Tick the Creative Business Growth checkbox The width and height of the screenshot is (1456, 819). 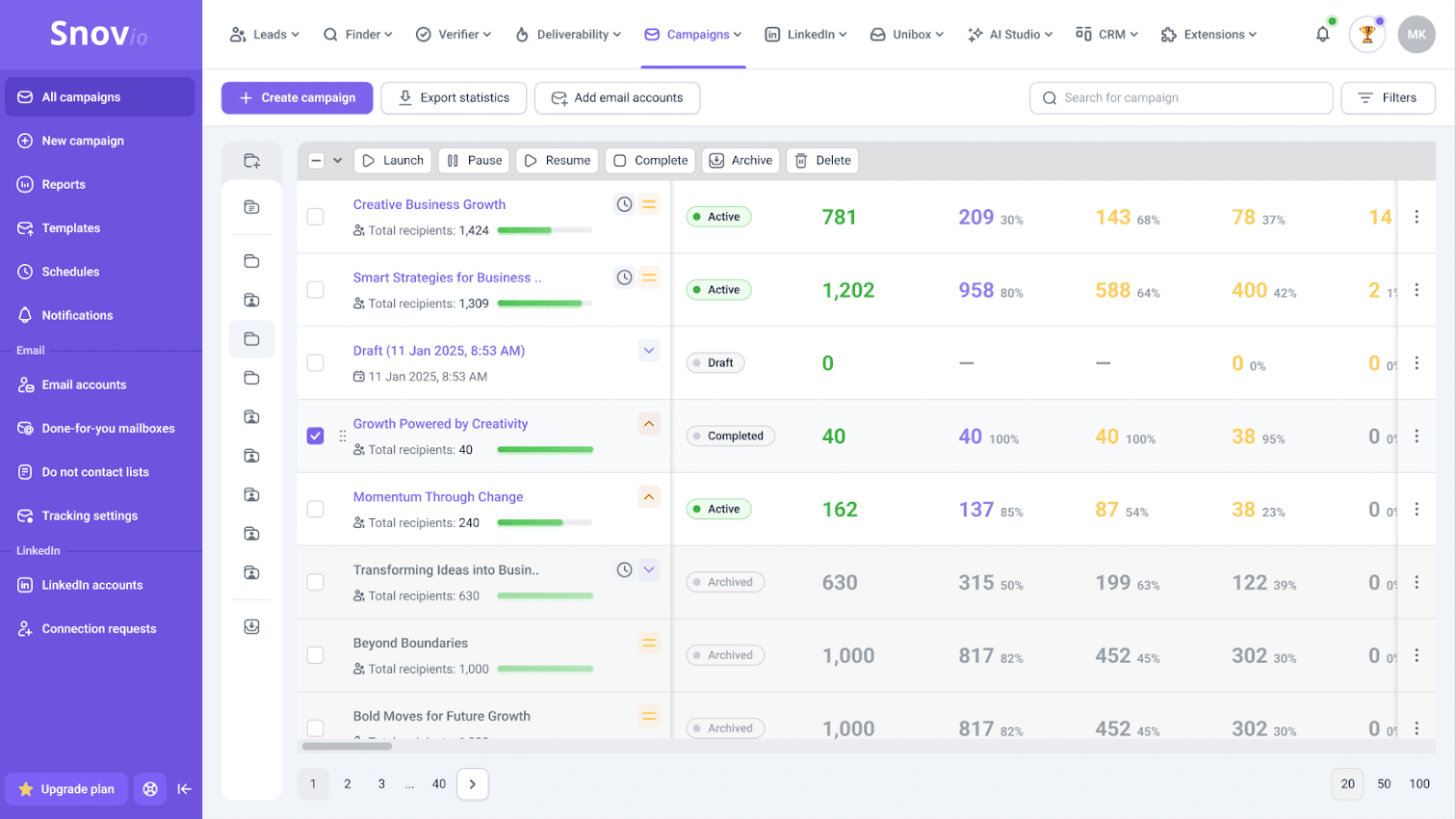click(315, 217)
